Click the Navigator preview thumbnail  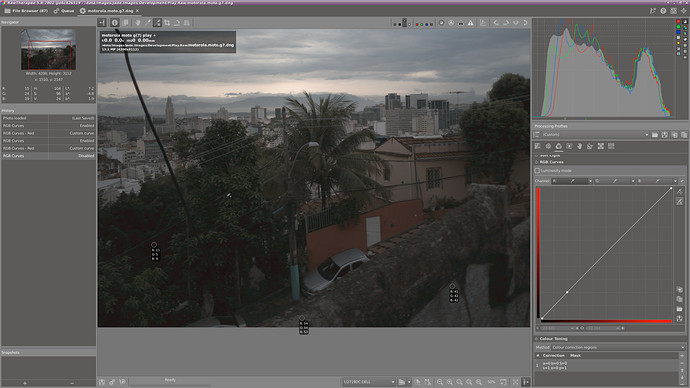(x=48, y=49)
